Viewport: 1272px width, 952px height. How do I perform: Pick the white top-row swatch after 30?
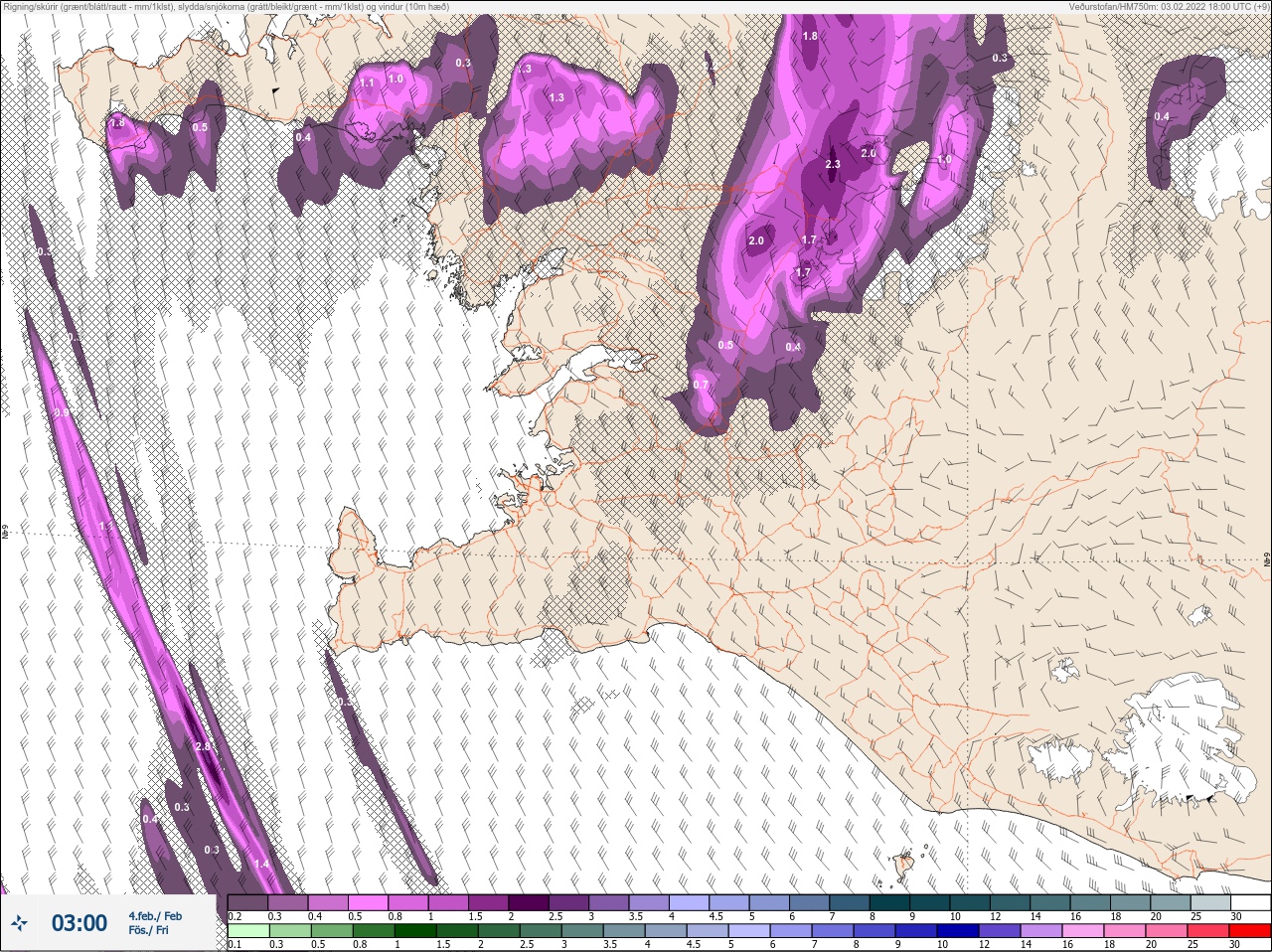[x=1252, y=902]
